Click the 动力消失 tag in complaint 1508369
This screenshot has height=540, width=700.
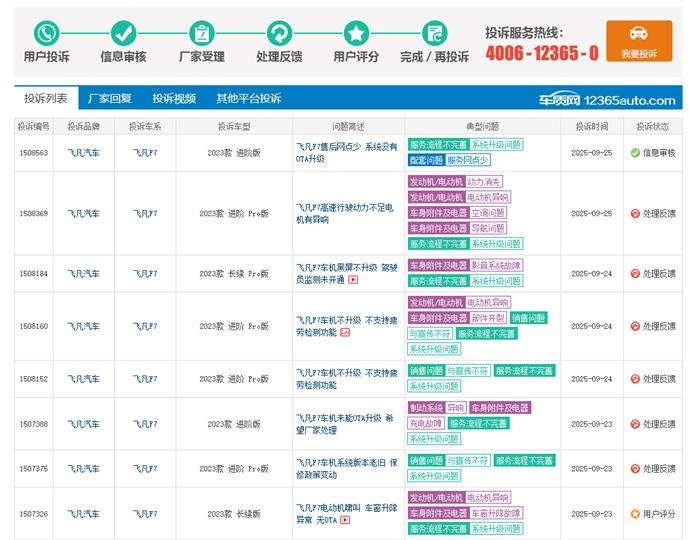485,182
